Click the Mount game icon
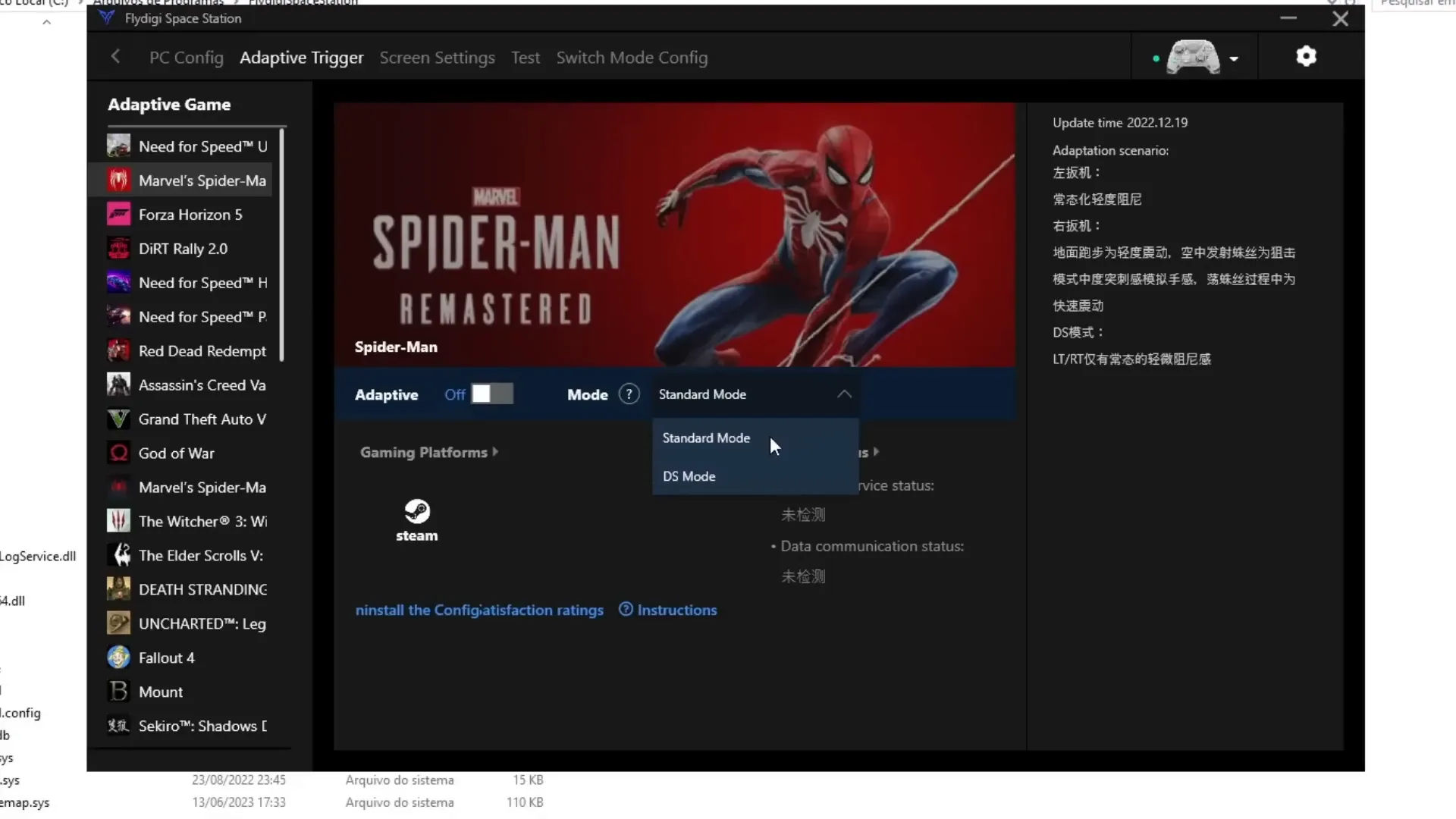Viewport: 1456px width, 819px height. pyautogui.click(x=118, y=692)
